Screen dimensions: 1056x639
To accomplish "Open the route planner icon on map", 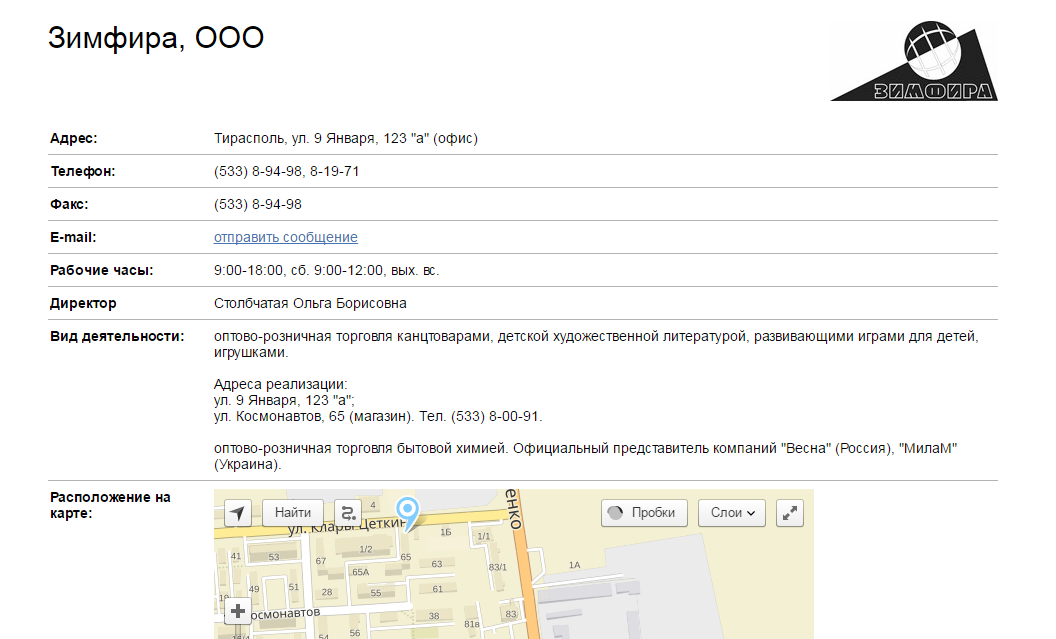I will pos(347,513).
